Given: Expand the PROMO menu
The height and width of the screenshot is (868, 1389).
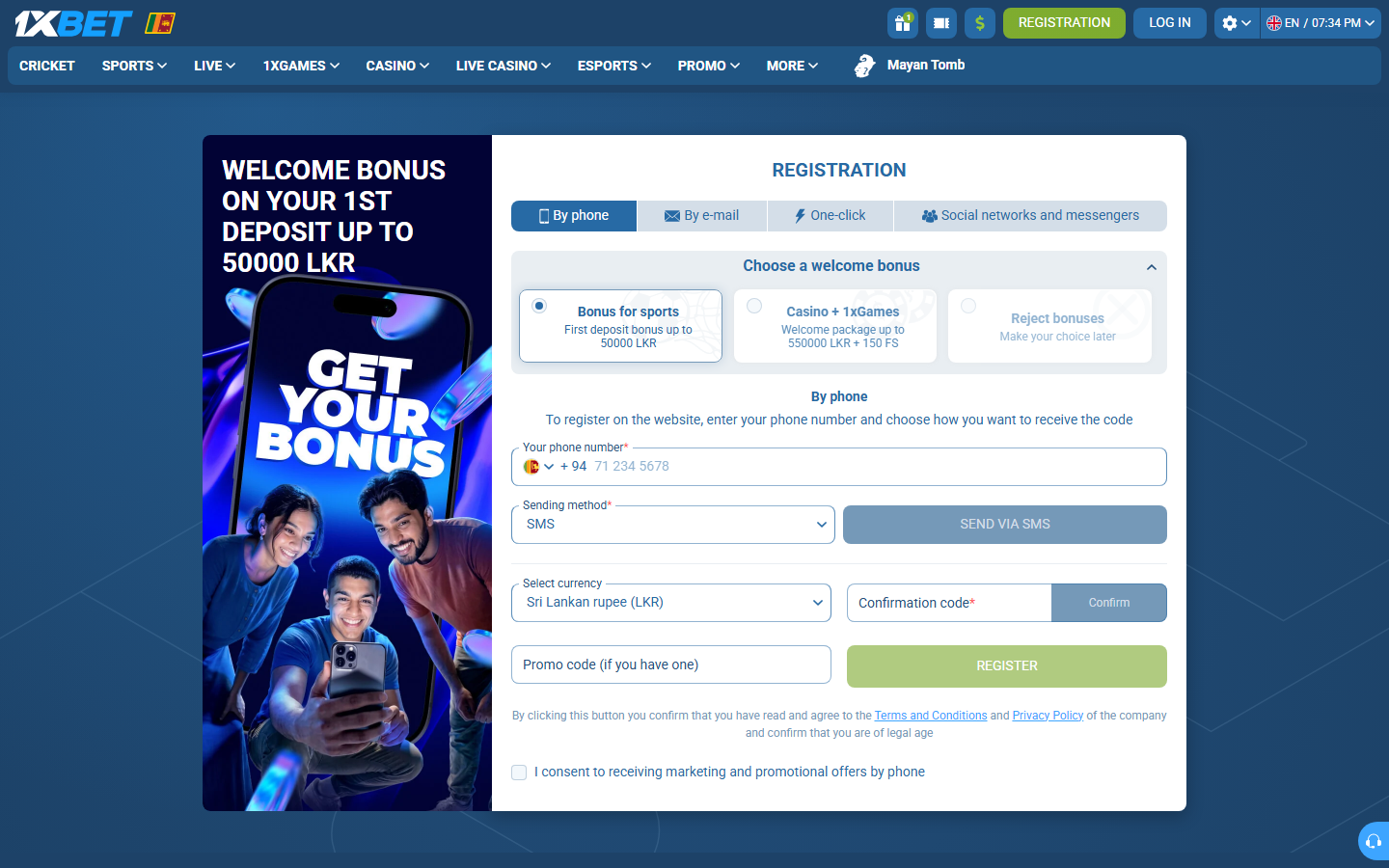Looking at the screenshot, I should 709,66.
